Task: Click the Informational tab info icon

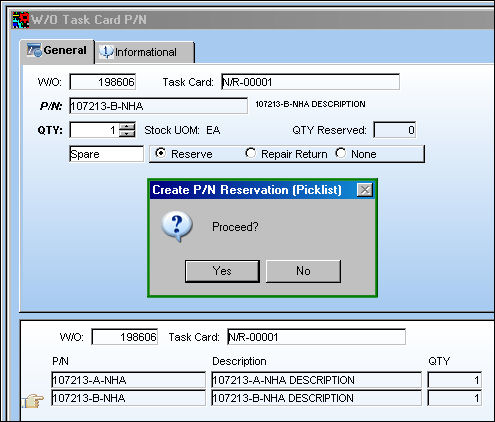Action: (x=106, y=52)
